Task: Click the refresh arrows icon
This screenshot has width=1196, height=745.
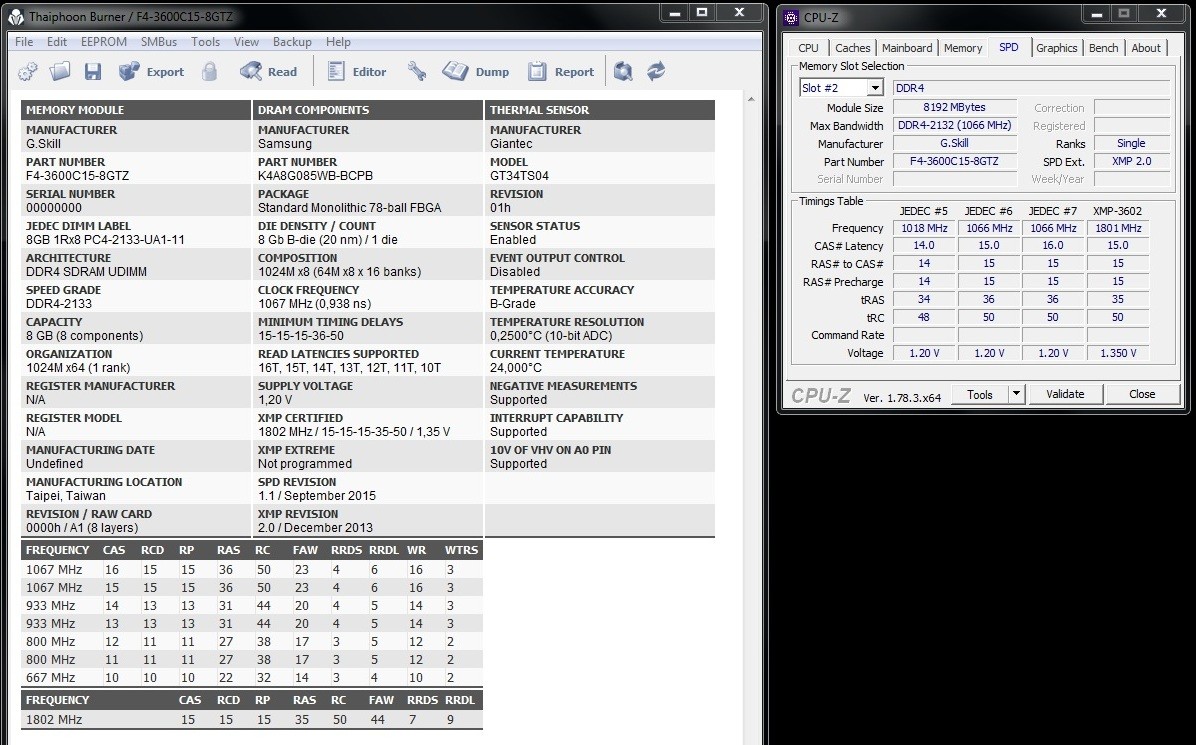Action: [656, 72]
